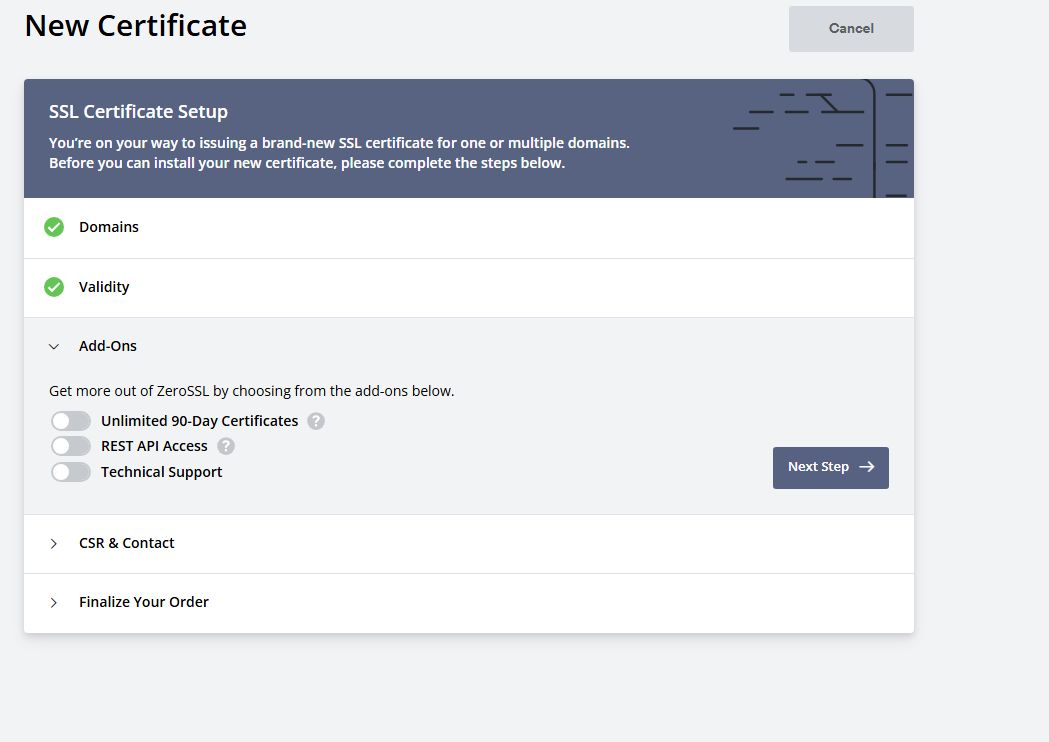Screen dimensions: 1049x742
Task: Click the chevron beside CSR & Contact
Action: 54,543
